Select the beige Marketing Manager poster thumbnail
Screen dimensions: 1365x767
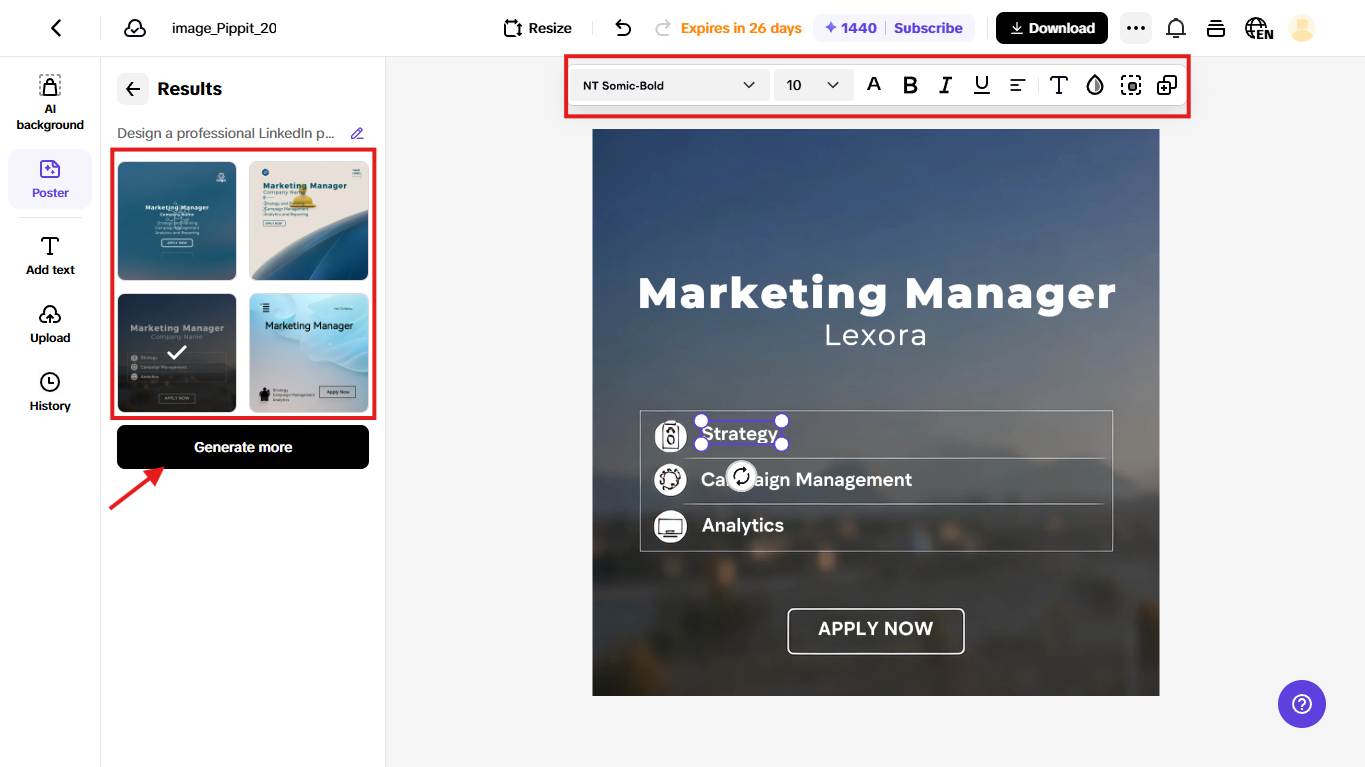point(309,221)
